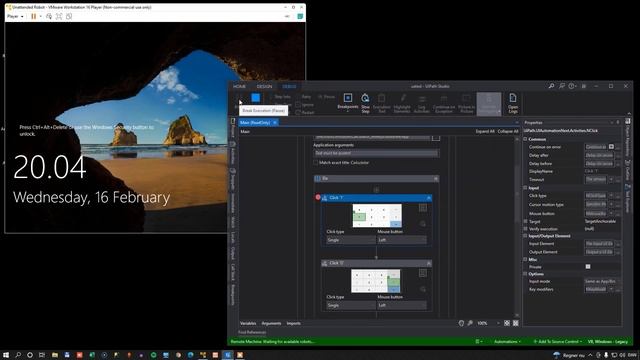640x360 pixels.
Task: Open the Player dropdown in VMware window
Action: tap(15, 16)
